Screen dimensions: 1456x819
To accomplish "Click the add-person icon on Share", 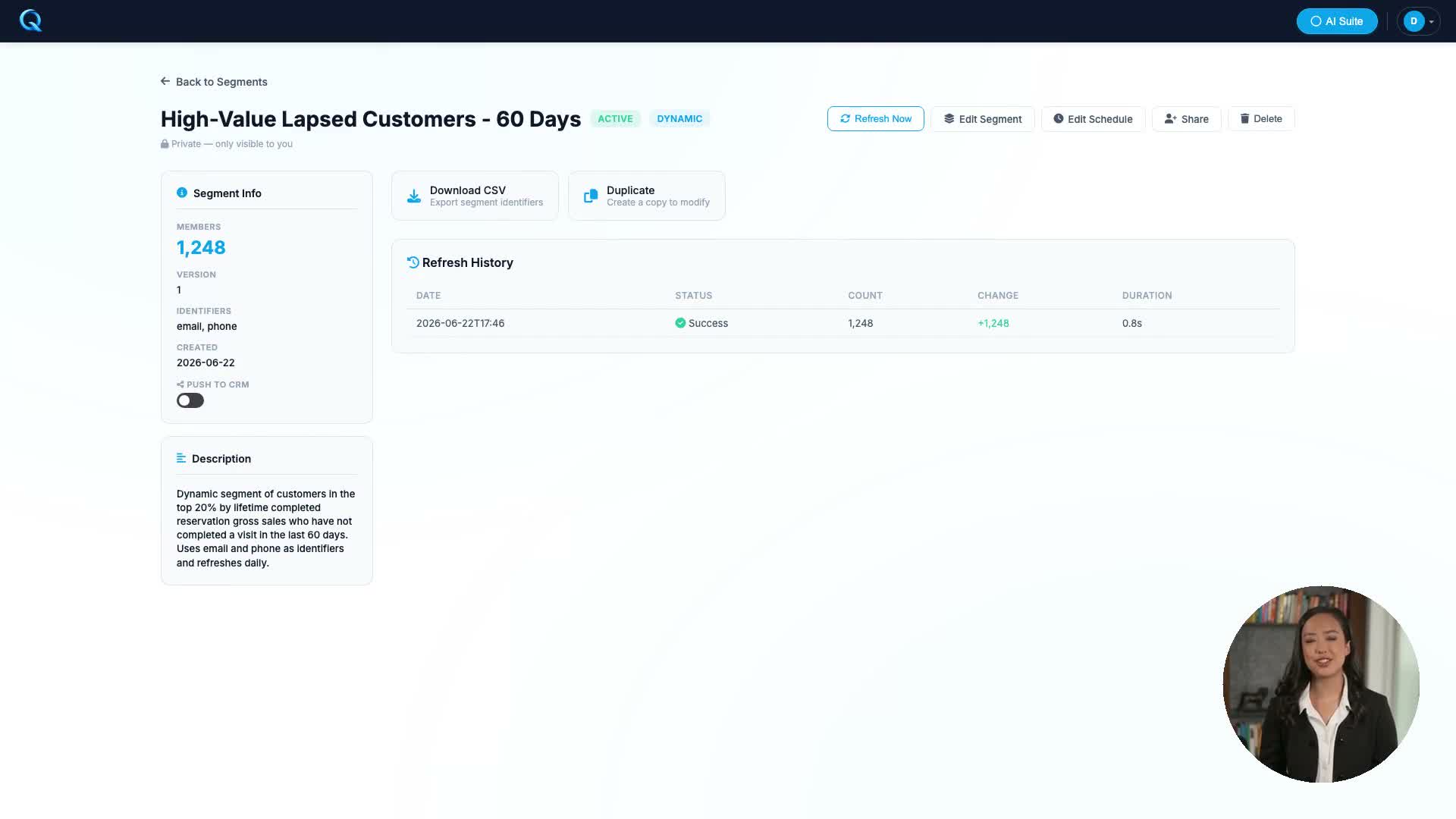I will pos(1170,119).
